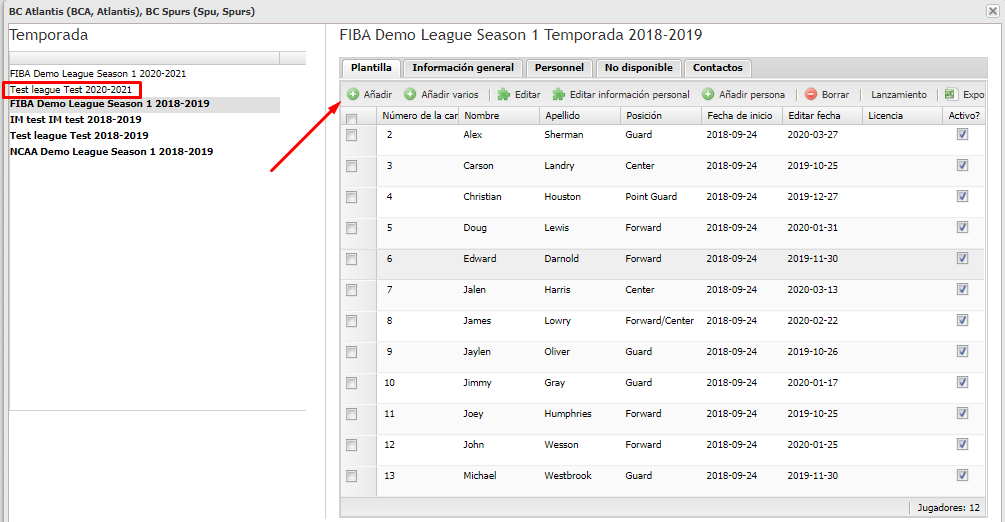Click the Export spreadsheet icon
Image resolution: width=1005 pixels, height=522 pixels.
951,94
